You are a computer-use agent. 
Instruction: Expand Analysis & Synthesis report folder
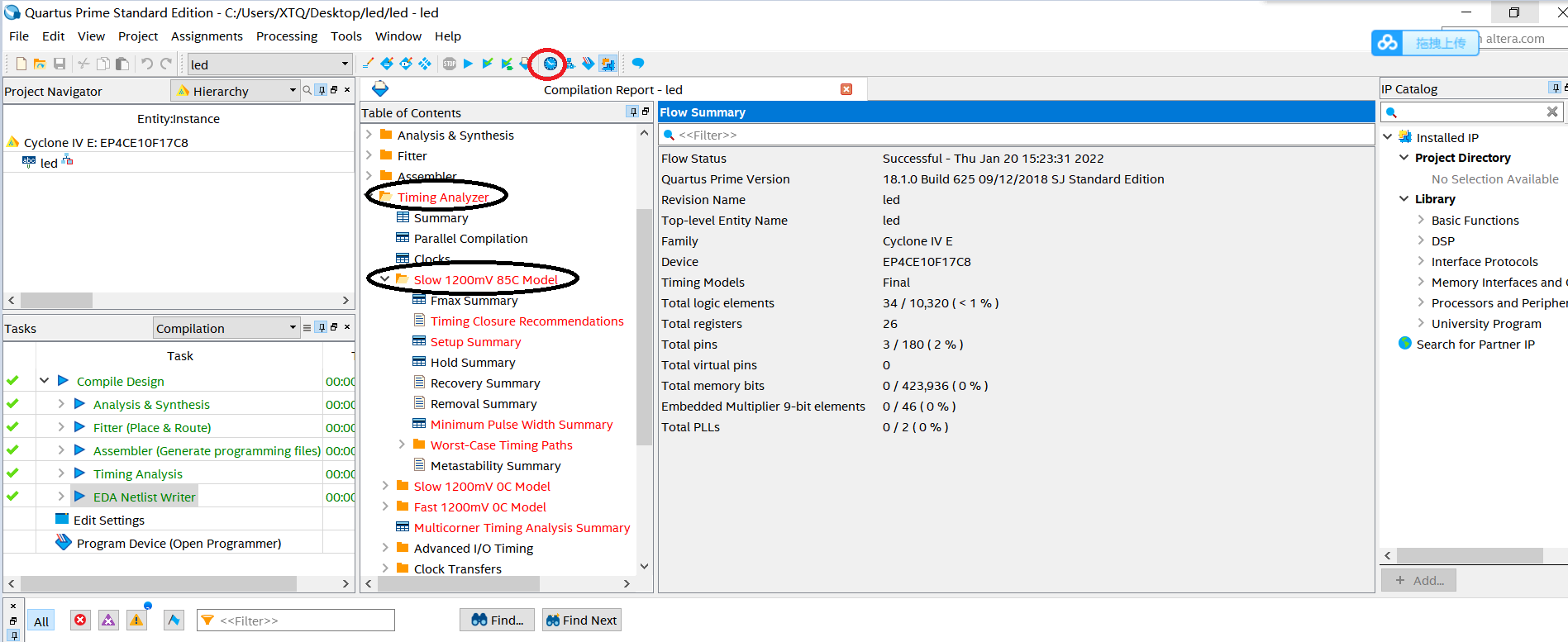tap(369, 135)
